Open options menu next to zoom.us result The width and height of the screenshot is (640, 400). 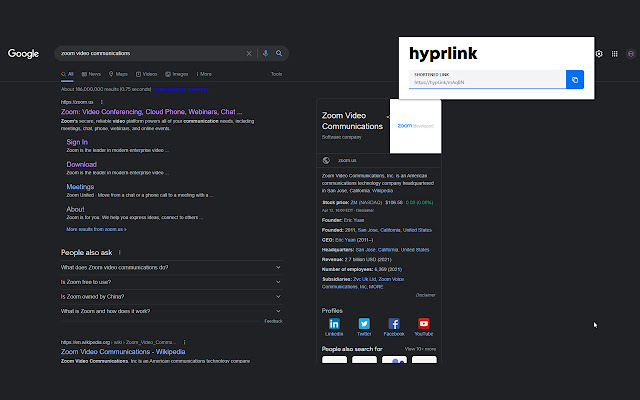point(102,102)
